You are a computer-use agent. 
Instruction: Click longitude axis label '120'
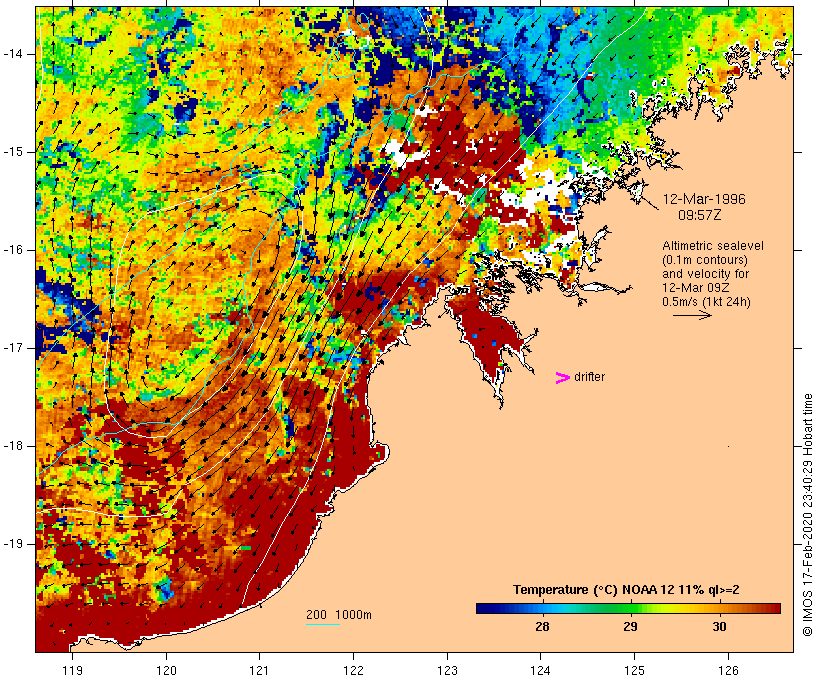click(166, 670)
